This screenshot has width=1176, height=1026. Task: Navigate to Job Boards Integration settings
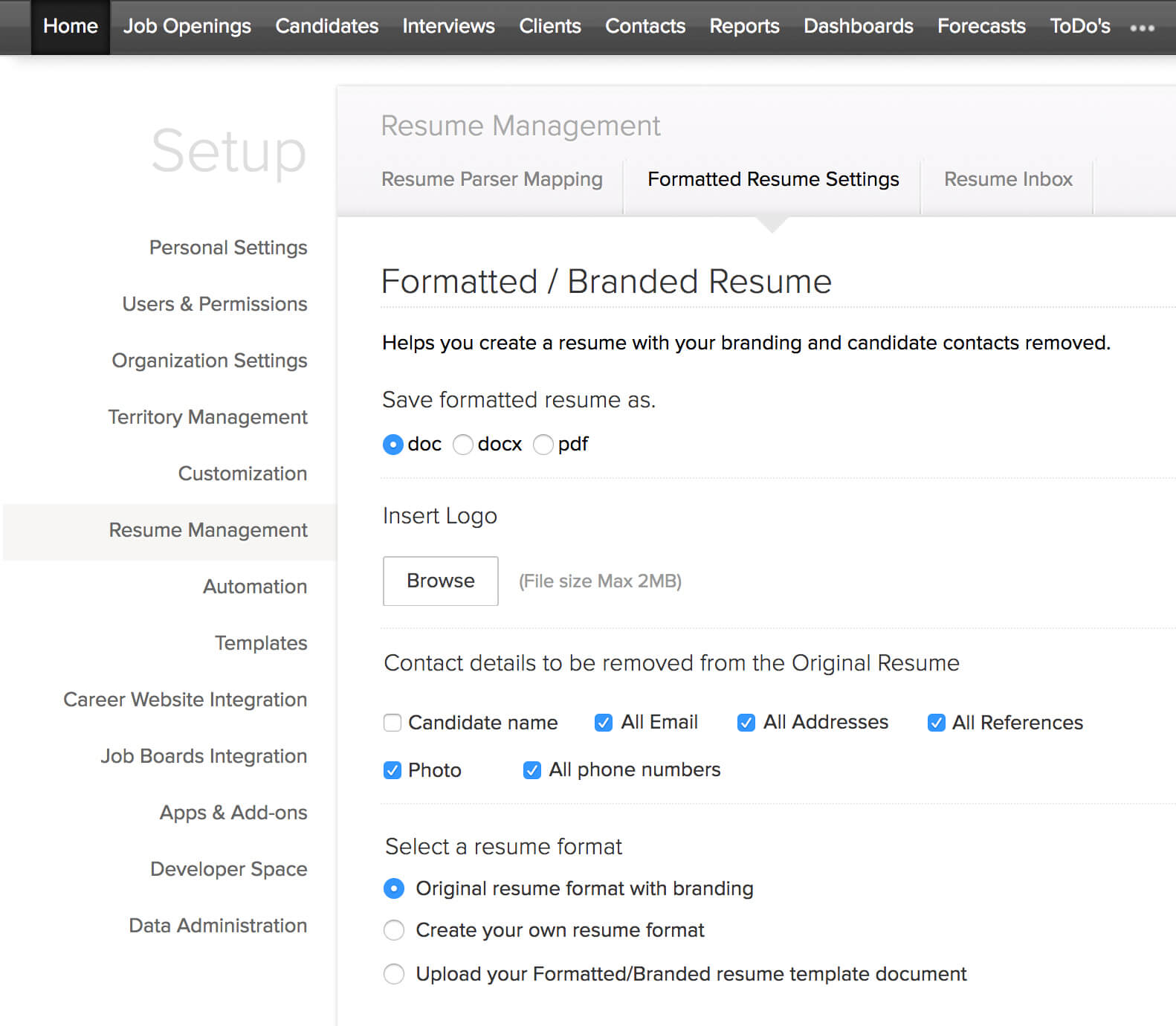point(204,756)
